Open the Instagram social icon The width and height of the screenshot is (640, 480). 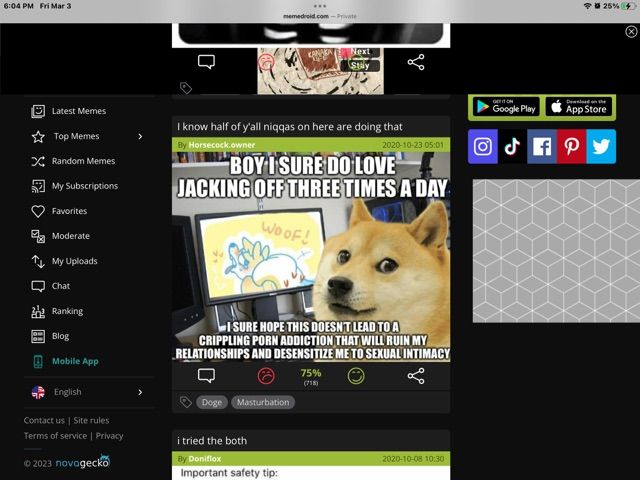tap(483, 146)
